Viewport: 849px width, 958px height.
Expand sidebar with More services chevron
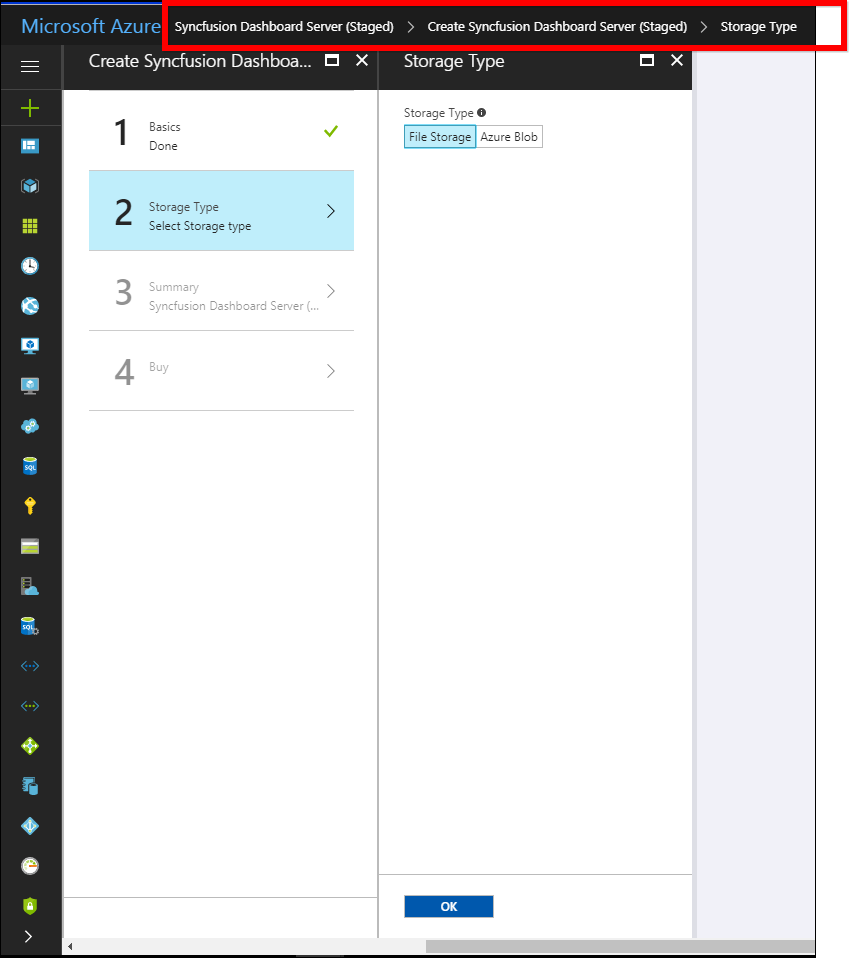tap(28, 937)
